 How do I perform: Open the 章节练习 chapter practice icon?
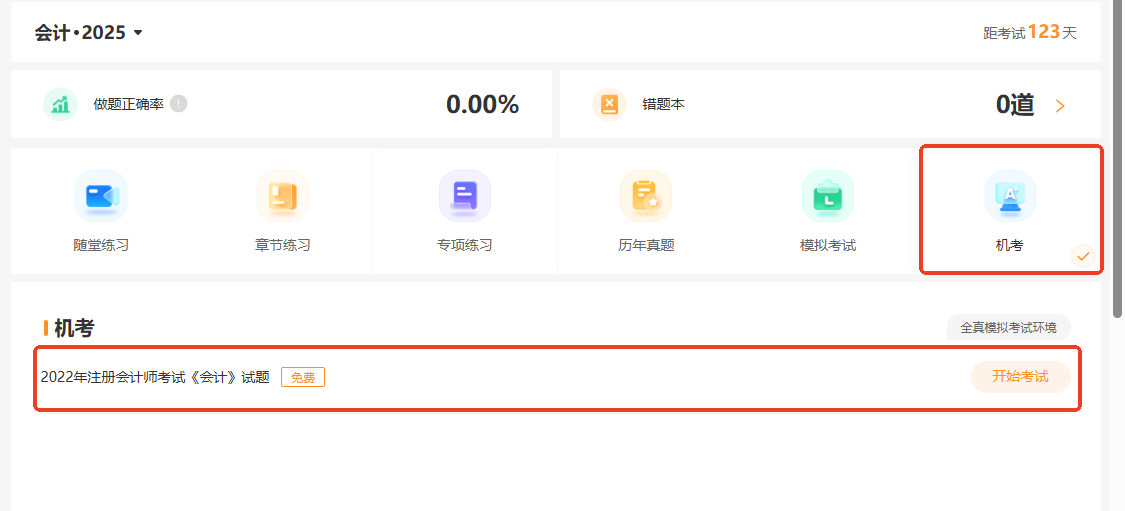(x=283, y=196)
